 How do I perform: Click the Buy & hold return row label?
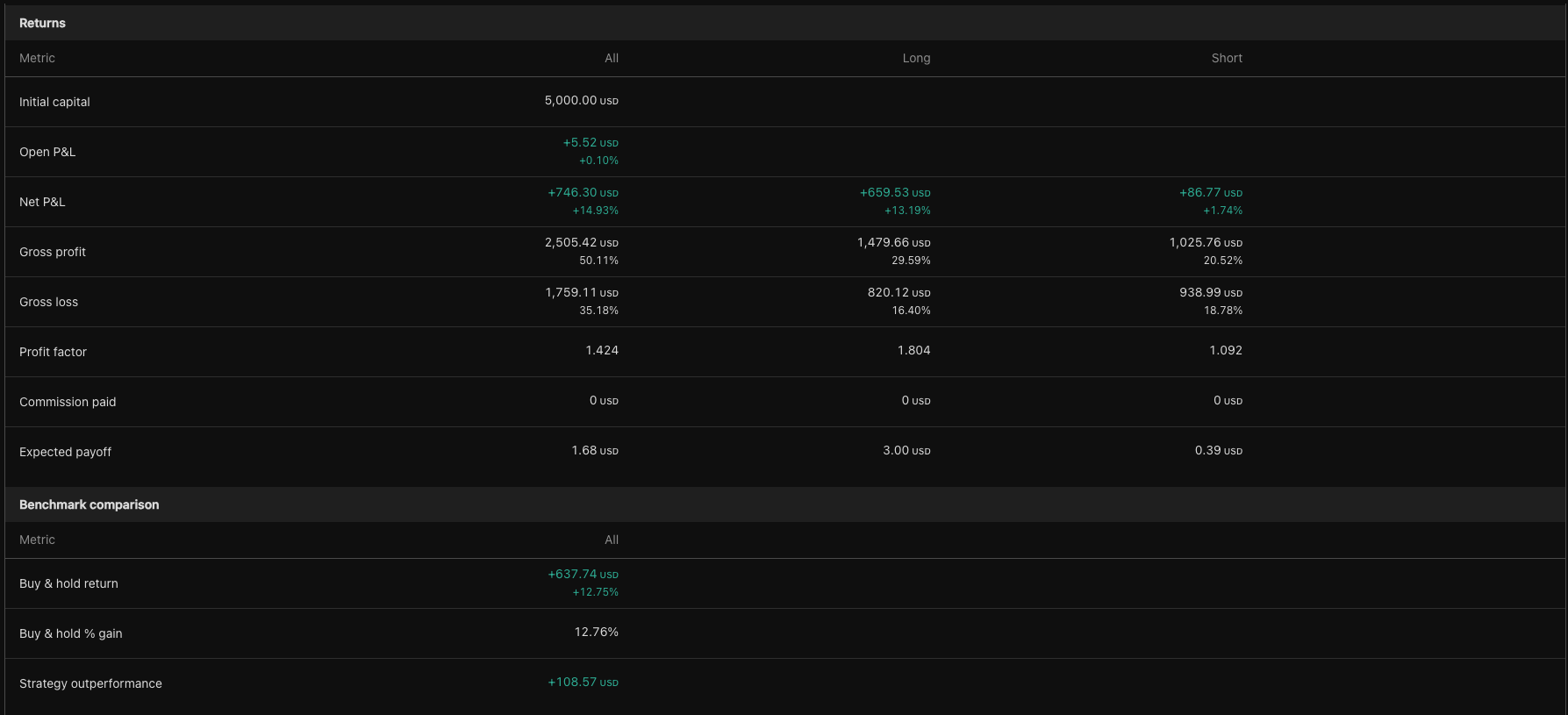68,583
